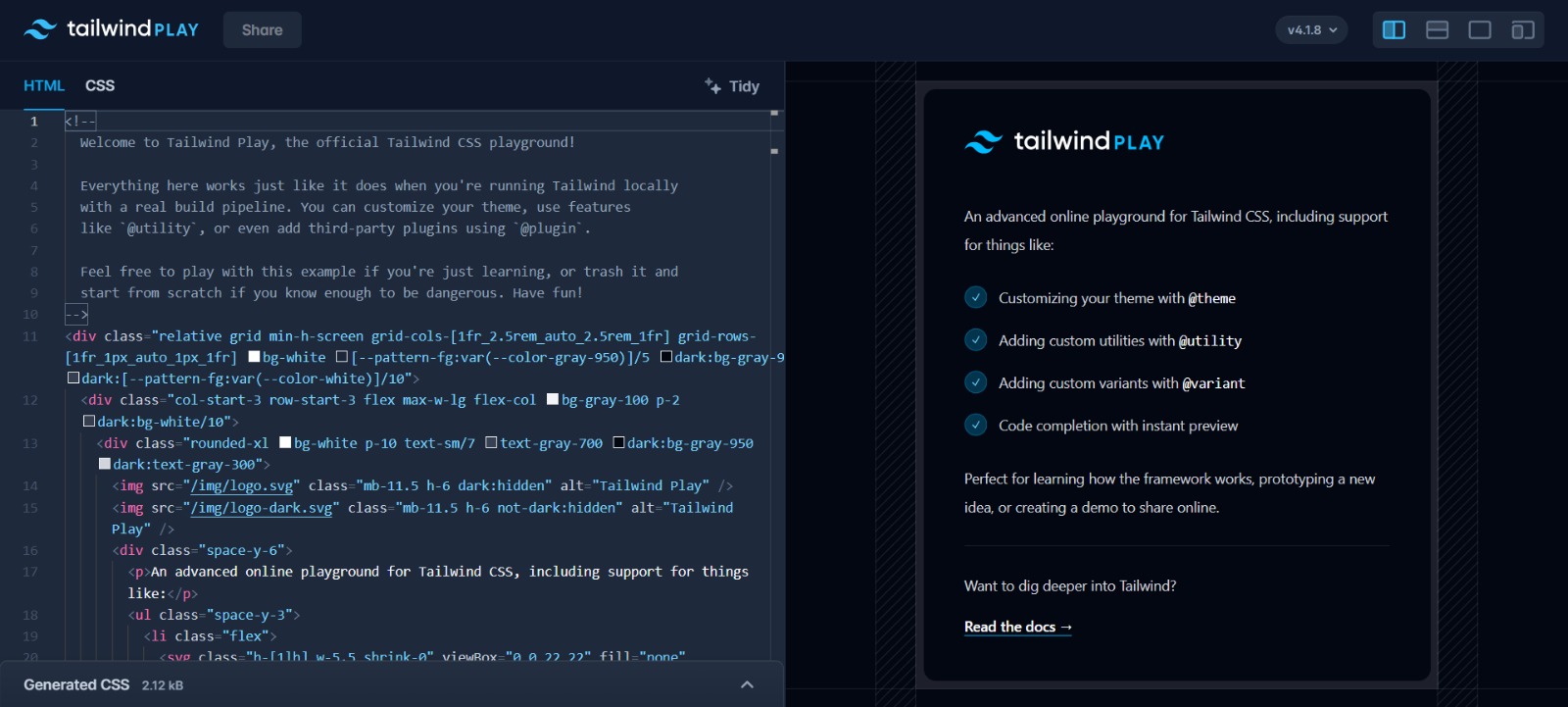Click the Tidy sparkle icon
Image resolution: width=1568 pixels, height=707 pixels.
[x=712, y=85]
